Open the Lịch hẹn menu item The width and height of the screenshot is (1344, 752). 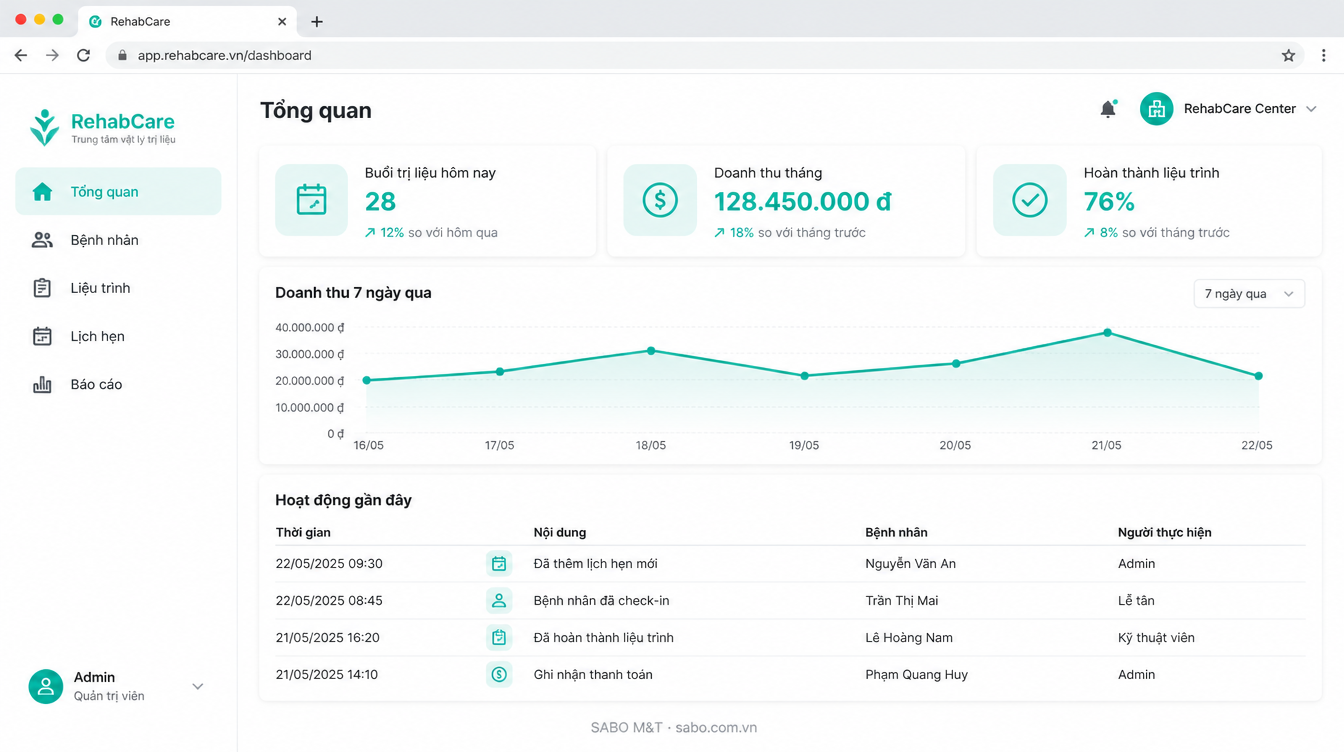[118, 336]
